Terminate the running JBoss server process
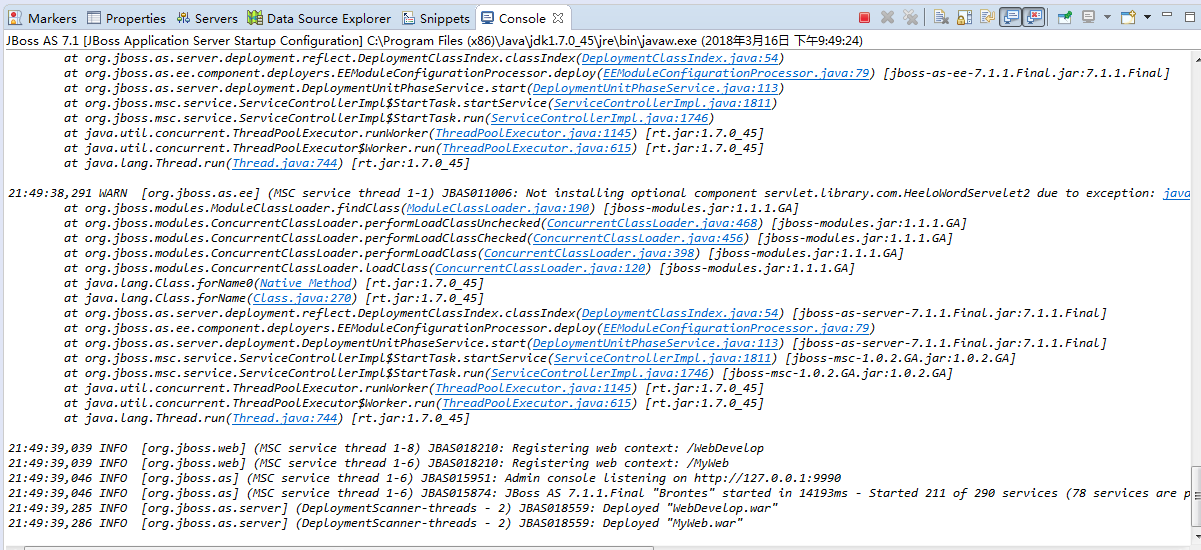The height and width of the screenshot is (550, 1201). pyautogui.click(x=864, y=17)
